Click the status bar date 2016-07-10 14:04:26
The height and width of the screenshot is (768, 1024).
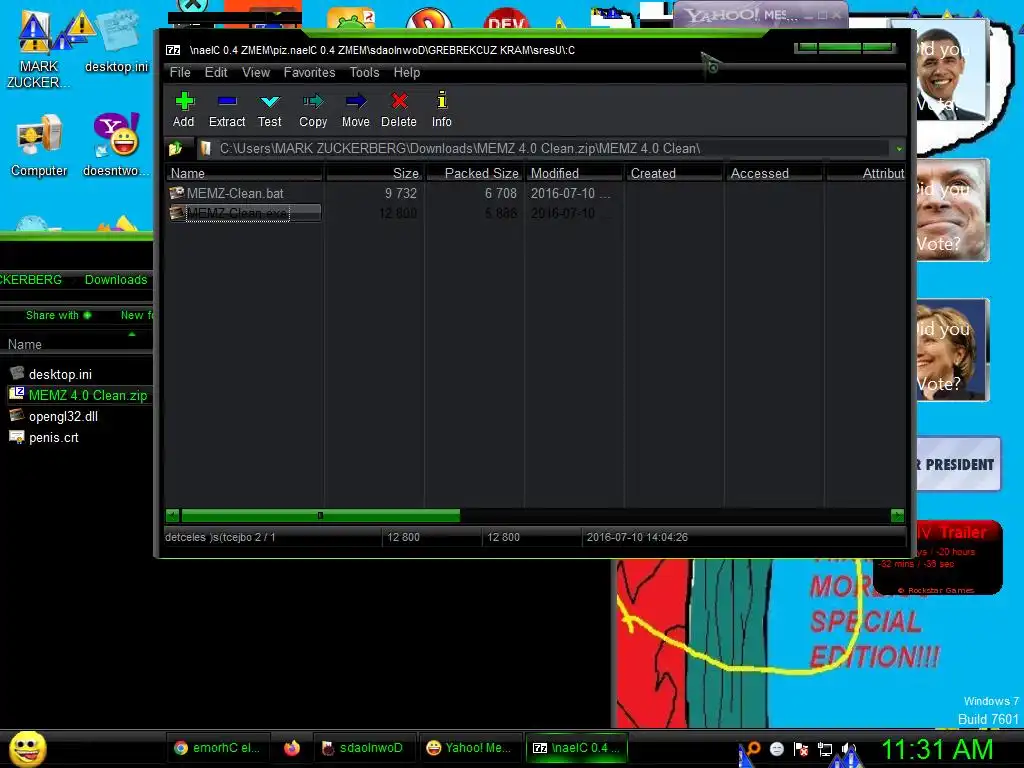[x=637, y=537]
